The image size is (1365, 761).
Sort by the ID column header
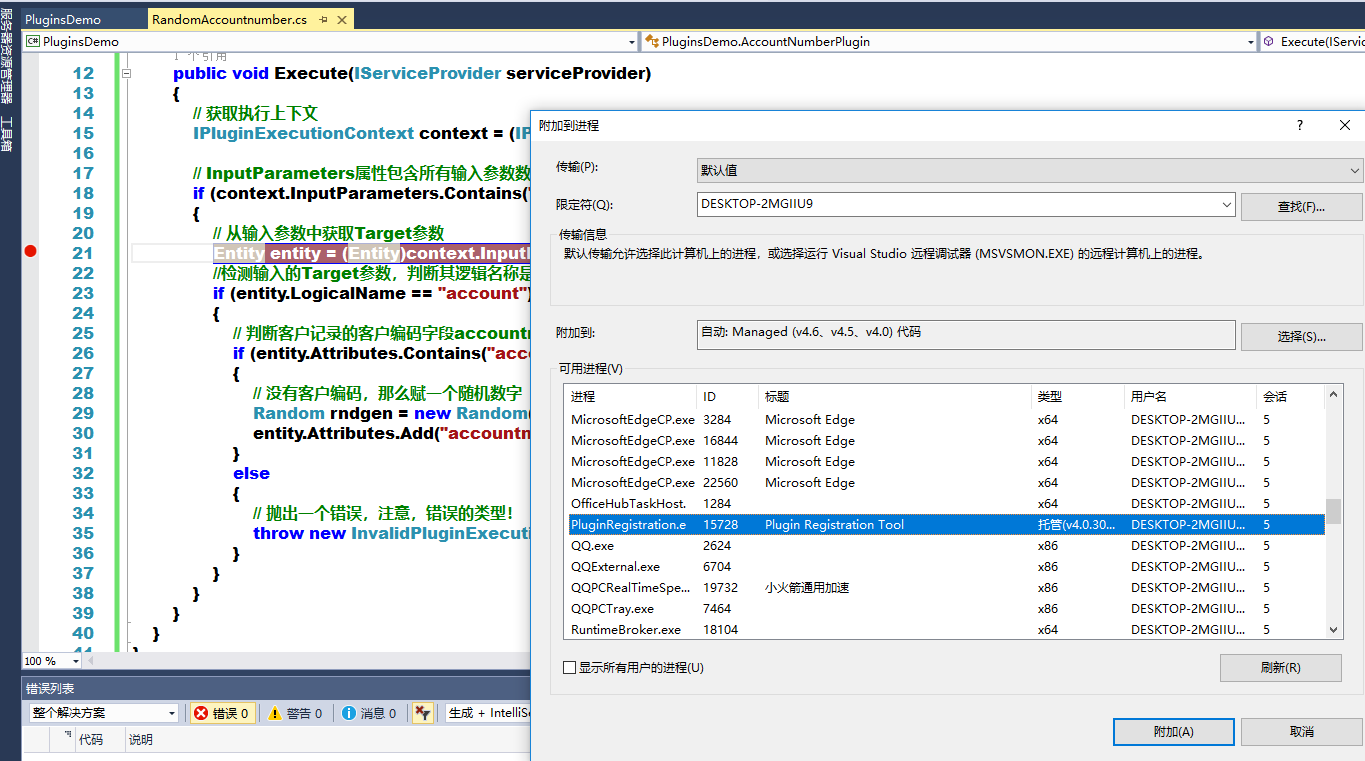coord(727,397)
